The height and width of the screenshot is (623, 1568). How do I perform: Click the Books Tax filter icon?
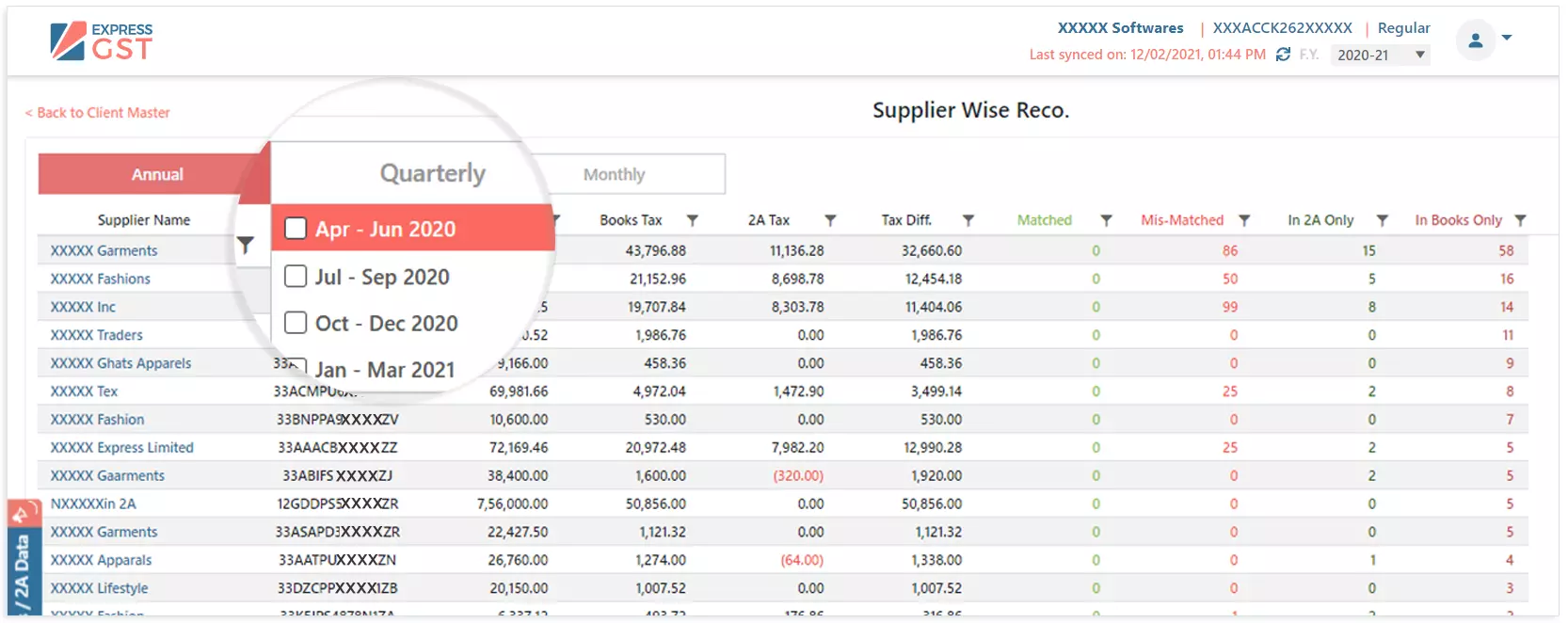692,220
